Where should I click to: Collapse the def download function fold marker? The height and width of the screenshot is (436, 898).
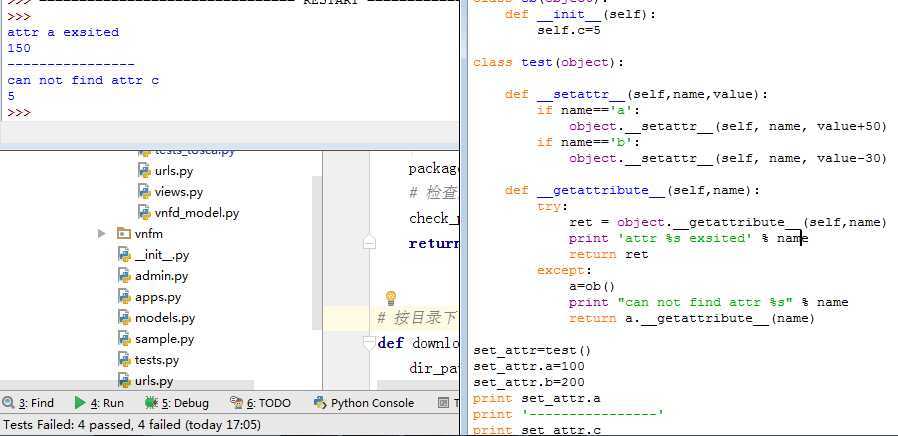[x=369, y=343]
